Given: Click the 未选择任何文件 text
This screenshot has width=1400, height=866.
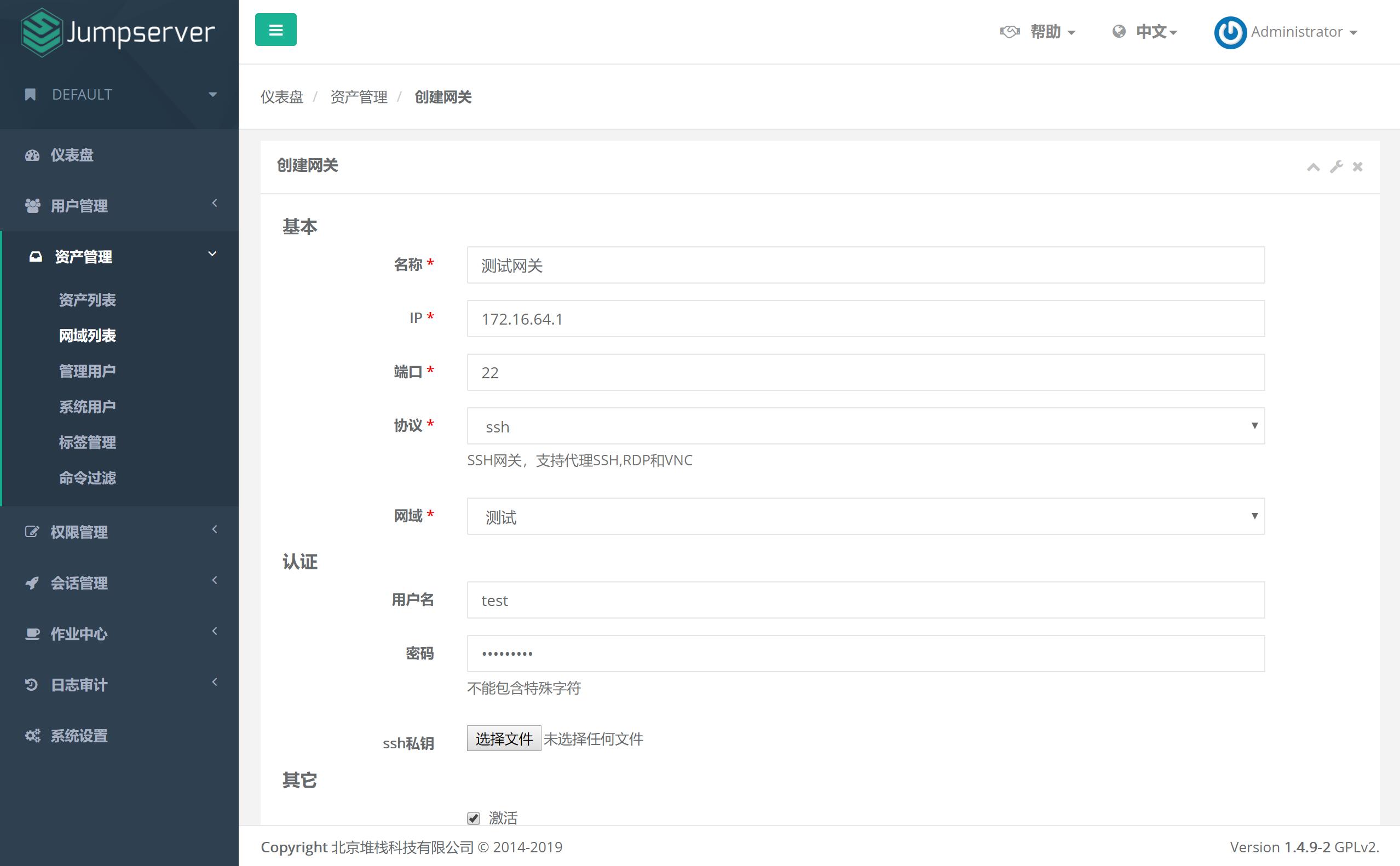Looking at the screenshot, I should (x=594, y=739).
